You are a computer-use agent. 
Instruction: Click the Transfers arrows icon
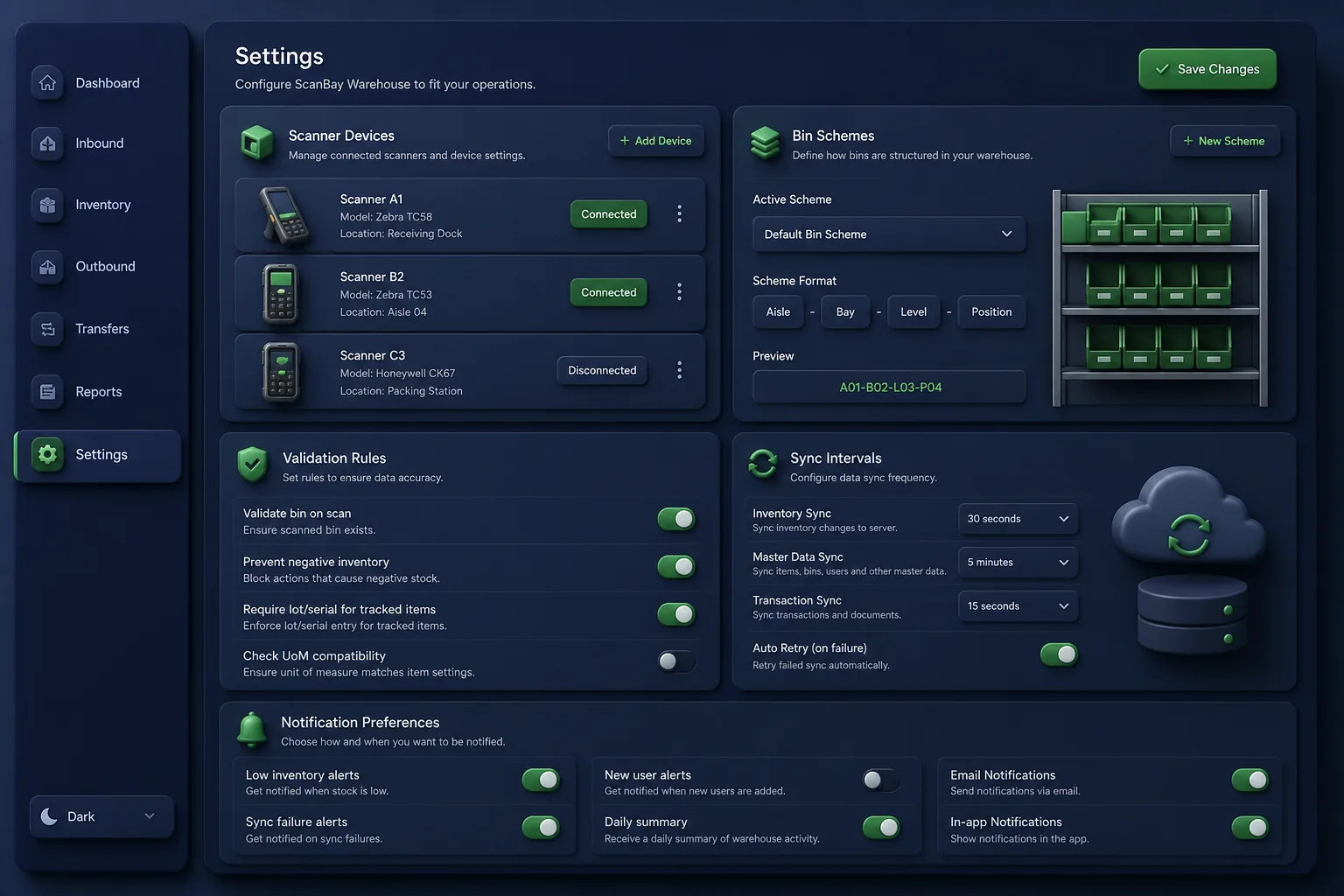tap(47, 329)
